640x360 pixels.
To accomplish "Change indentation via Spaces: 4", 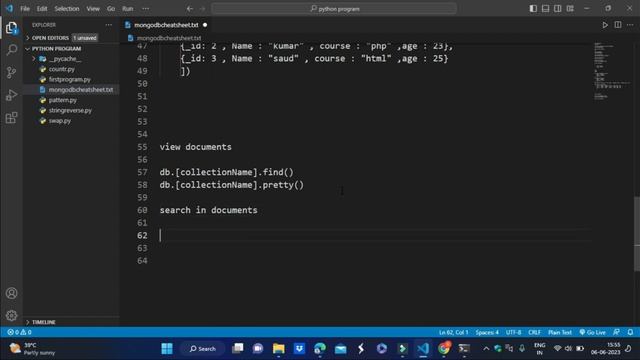I will [487, 332].
